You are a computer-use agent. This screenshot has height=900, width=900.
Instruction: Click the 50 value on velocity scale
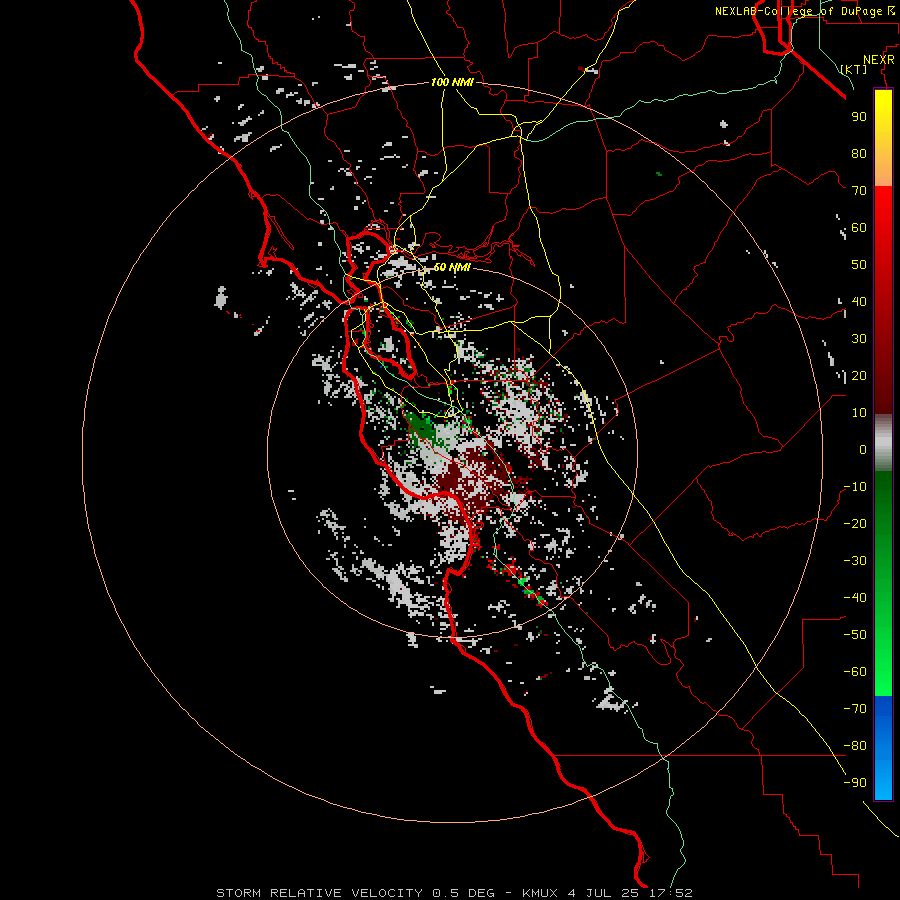pos(859,265)
